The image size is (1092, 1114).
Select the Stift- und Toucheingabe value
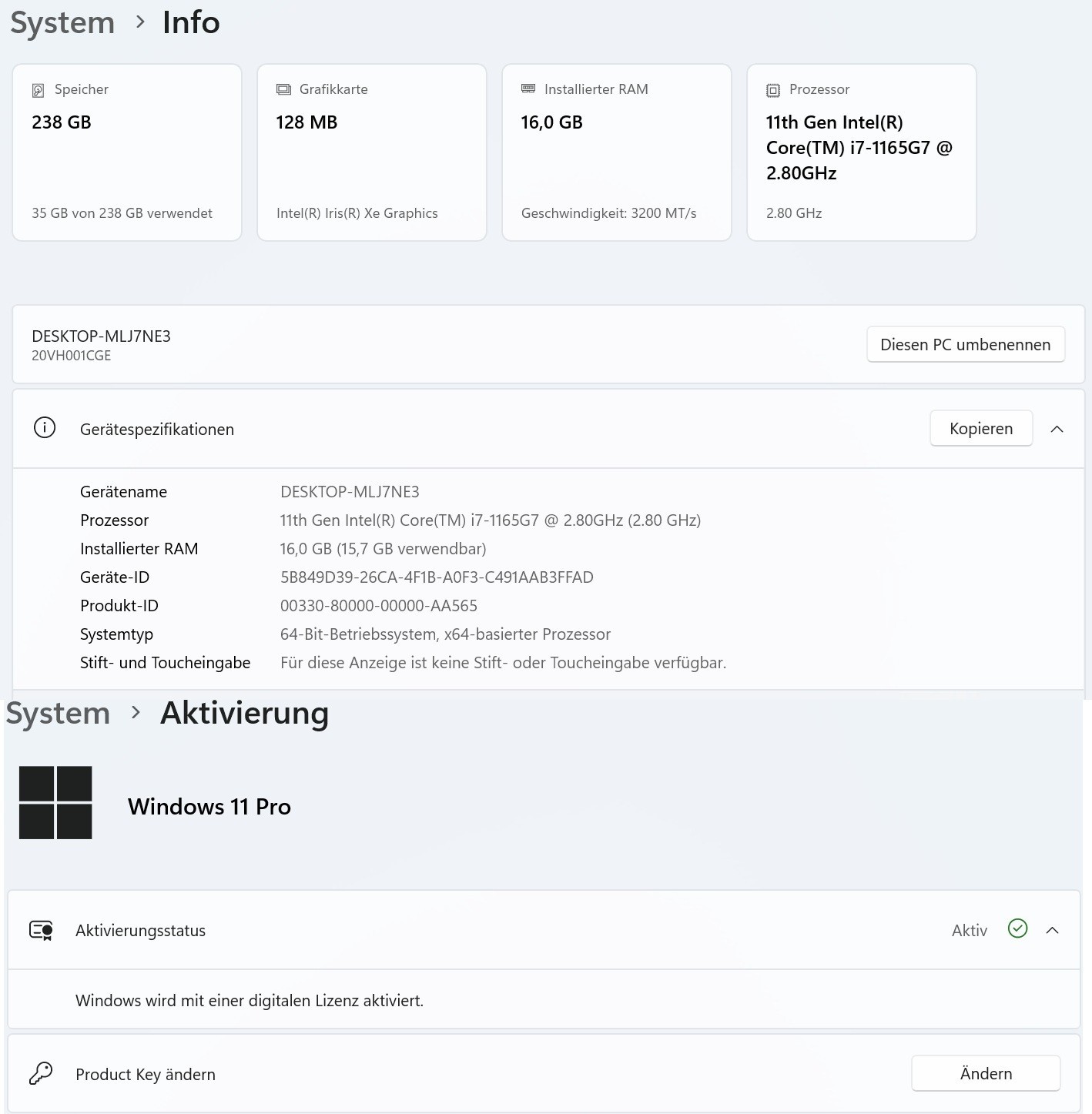[504, 662]
